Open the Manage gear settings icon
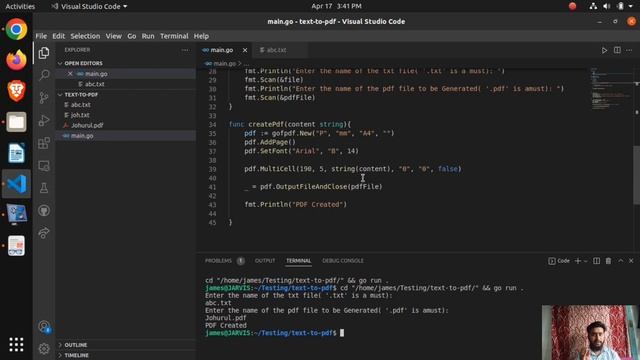This screenshot has width=640, height=360. pyautogui.click(x=44, y=349)
